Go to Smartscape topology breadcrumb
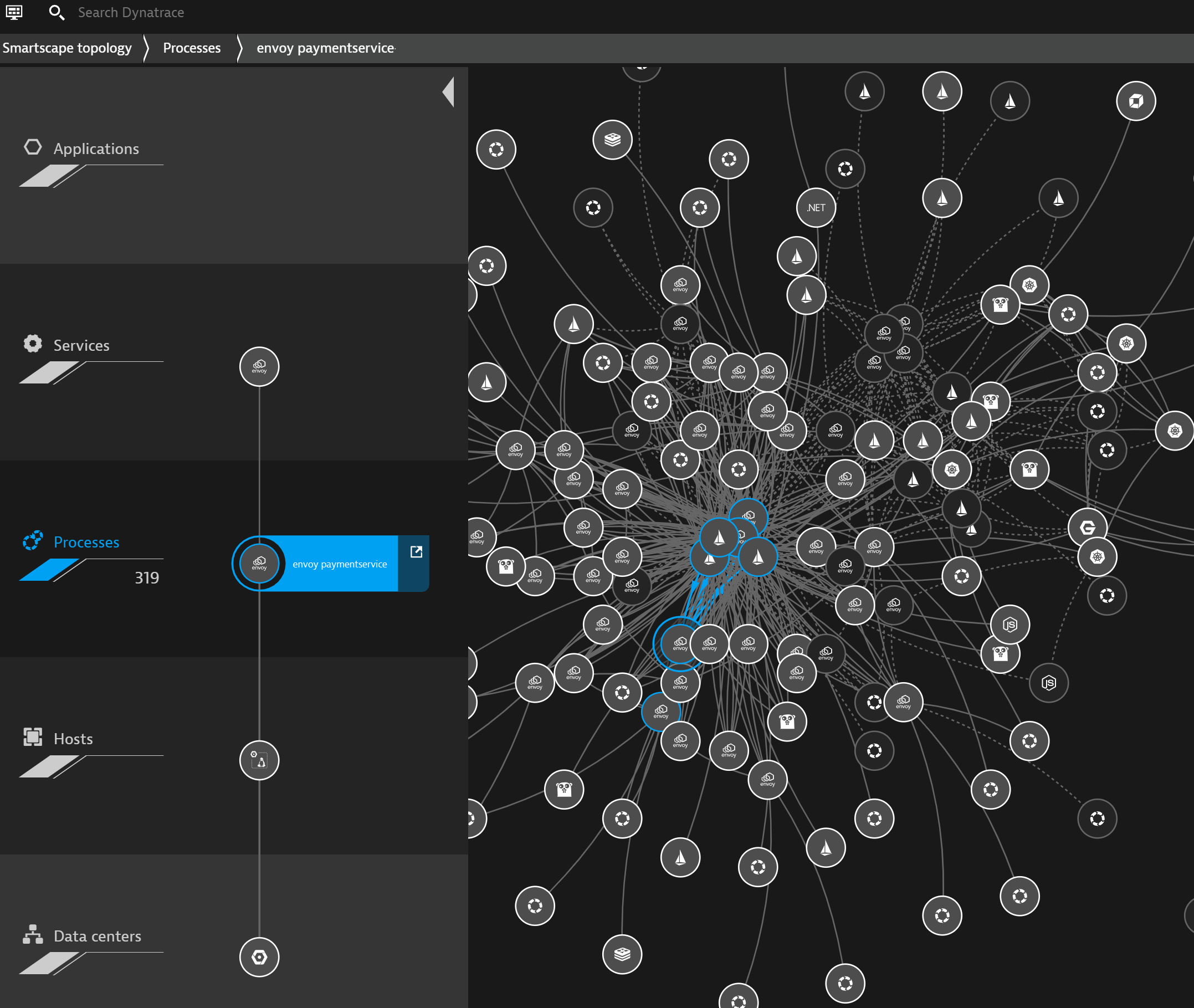Screen dimensions: 1194x1008 click(x=67, y=48)
